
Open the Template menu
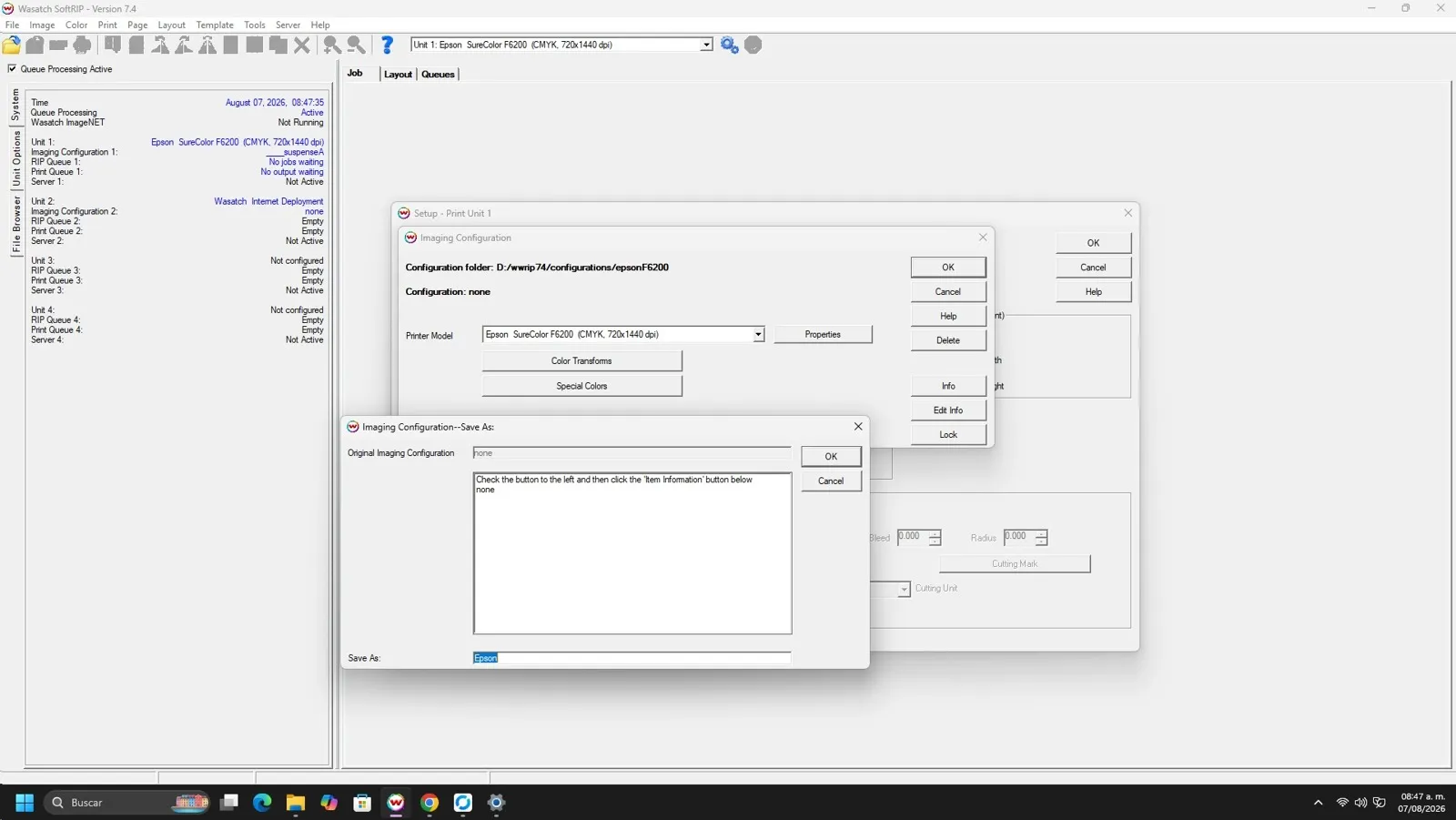[215, 25]
